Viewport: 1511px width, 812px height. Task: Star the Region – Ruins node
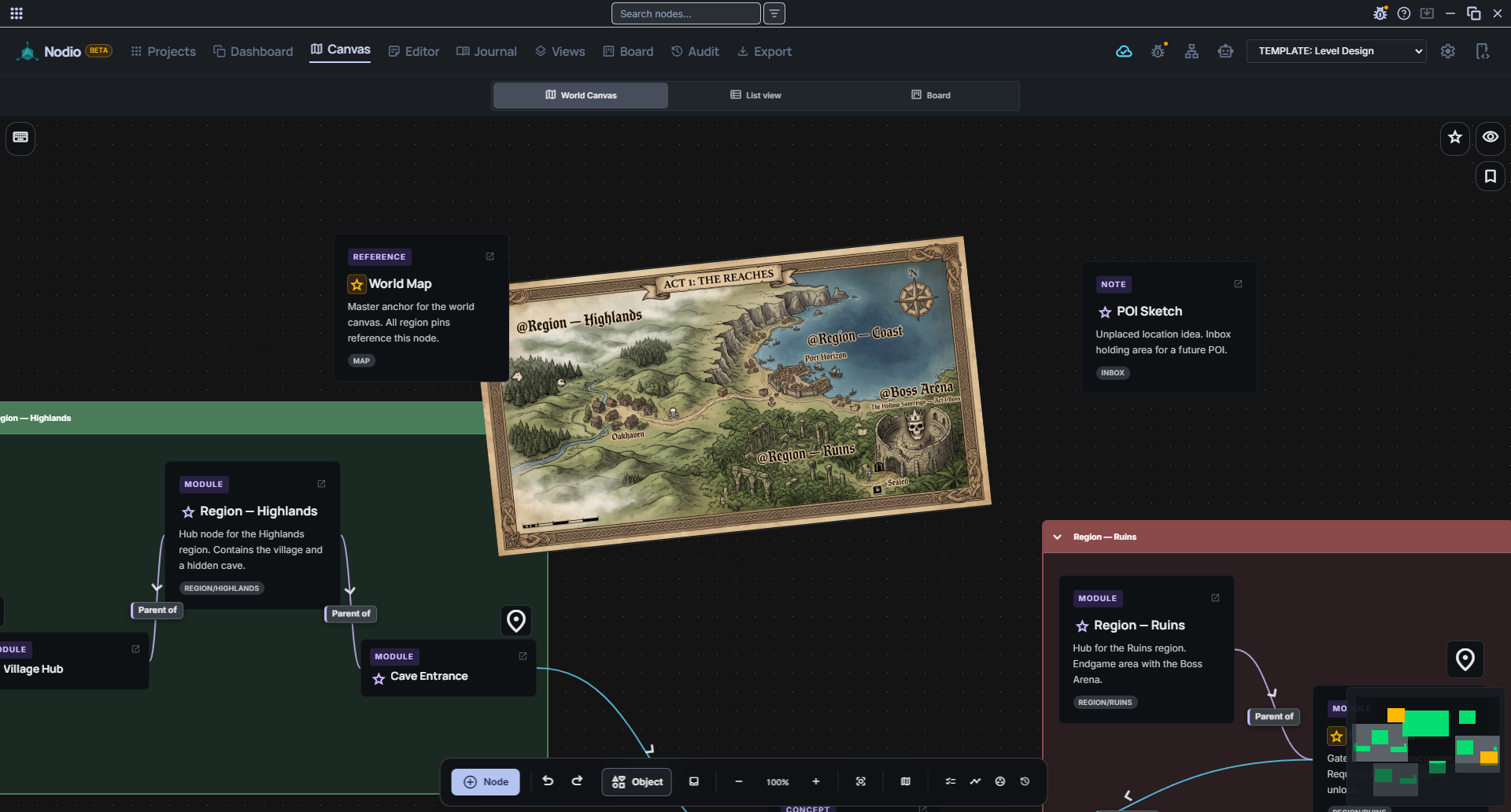[1082, 626]
